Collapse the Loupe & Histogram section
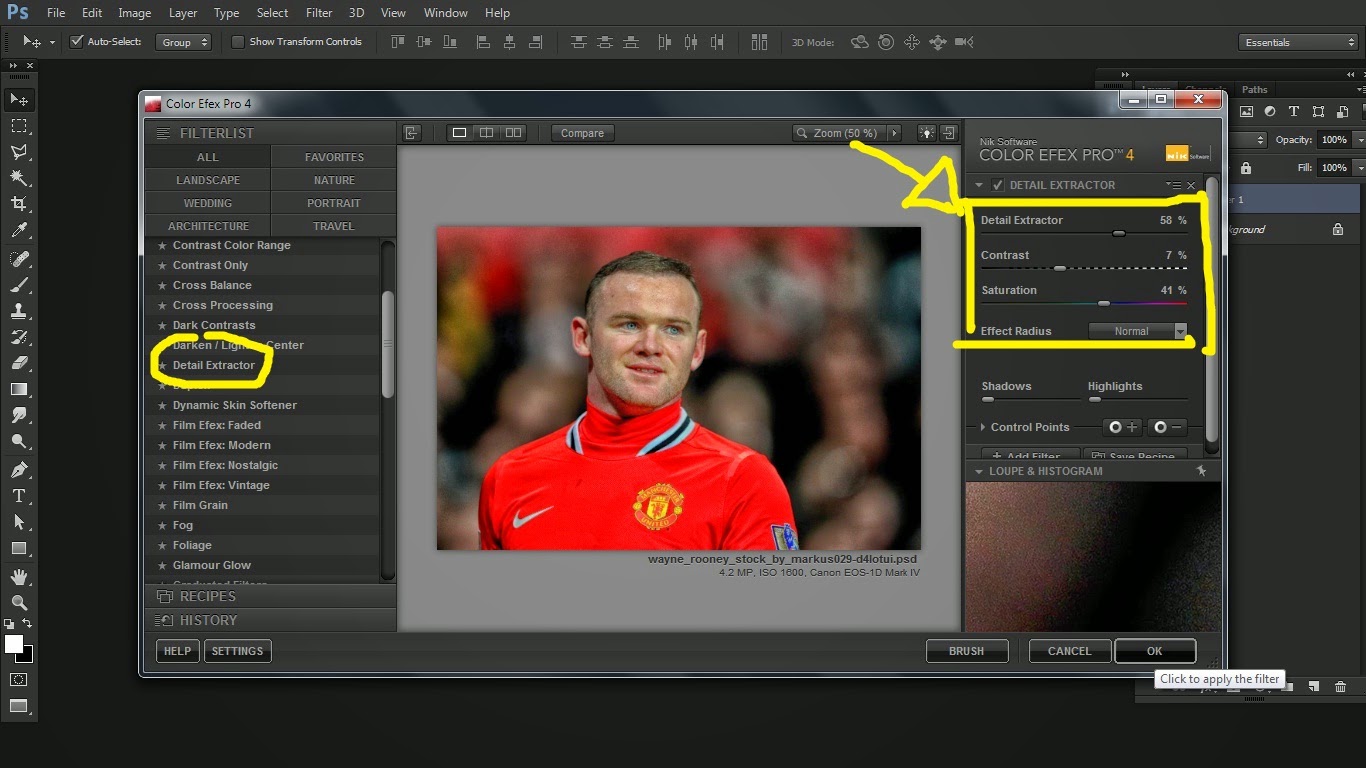Screen dimensions: 1366x768 pos(979,471)
